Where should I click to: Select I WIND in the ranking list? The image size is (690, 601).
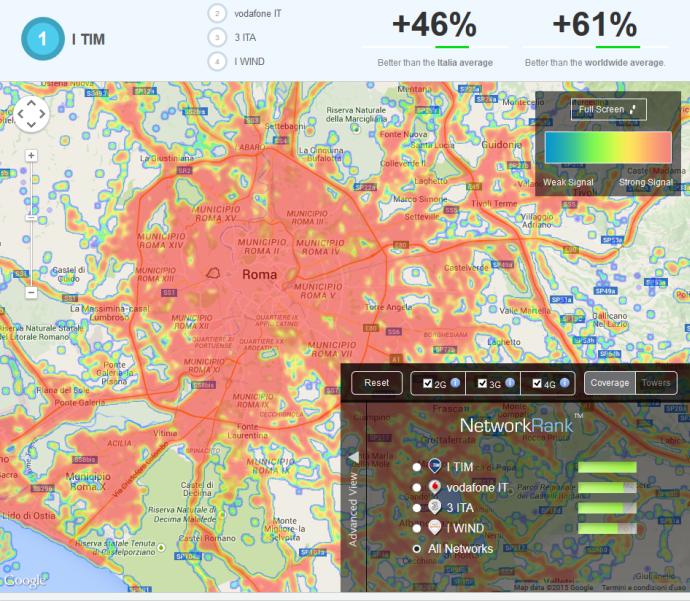(249, 62)
